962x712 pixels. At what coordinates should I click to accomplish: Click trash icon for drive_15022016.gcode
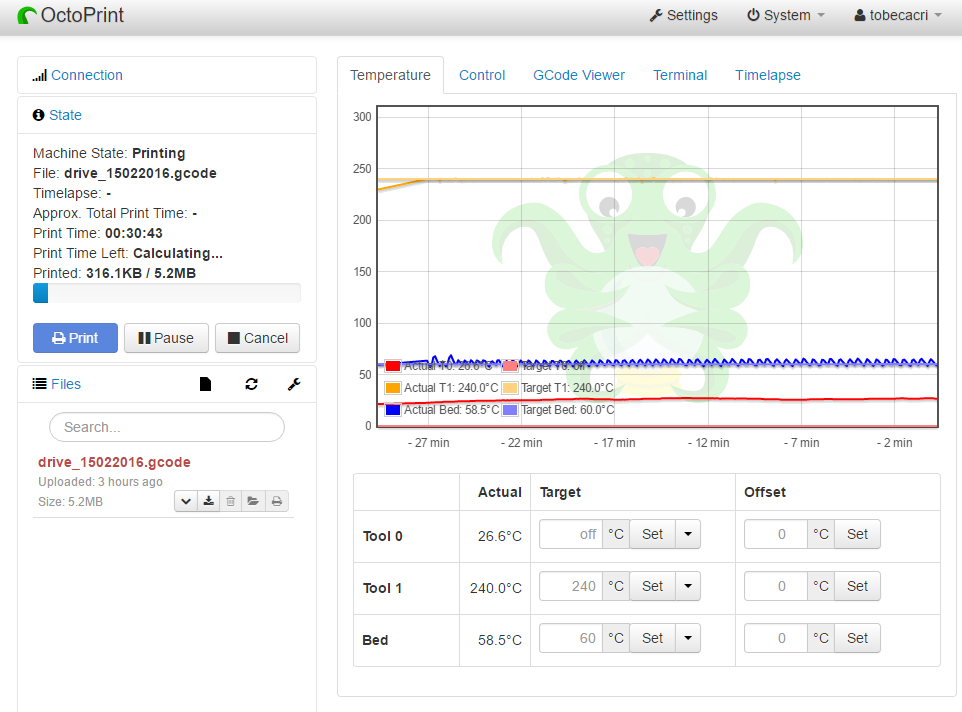click(x=231, y=502)
